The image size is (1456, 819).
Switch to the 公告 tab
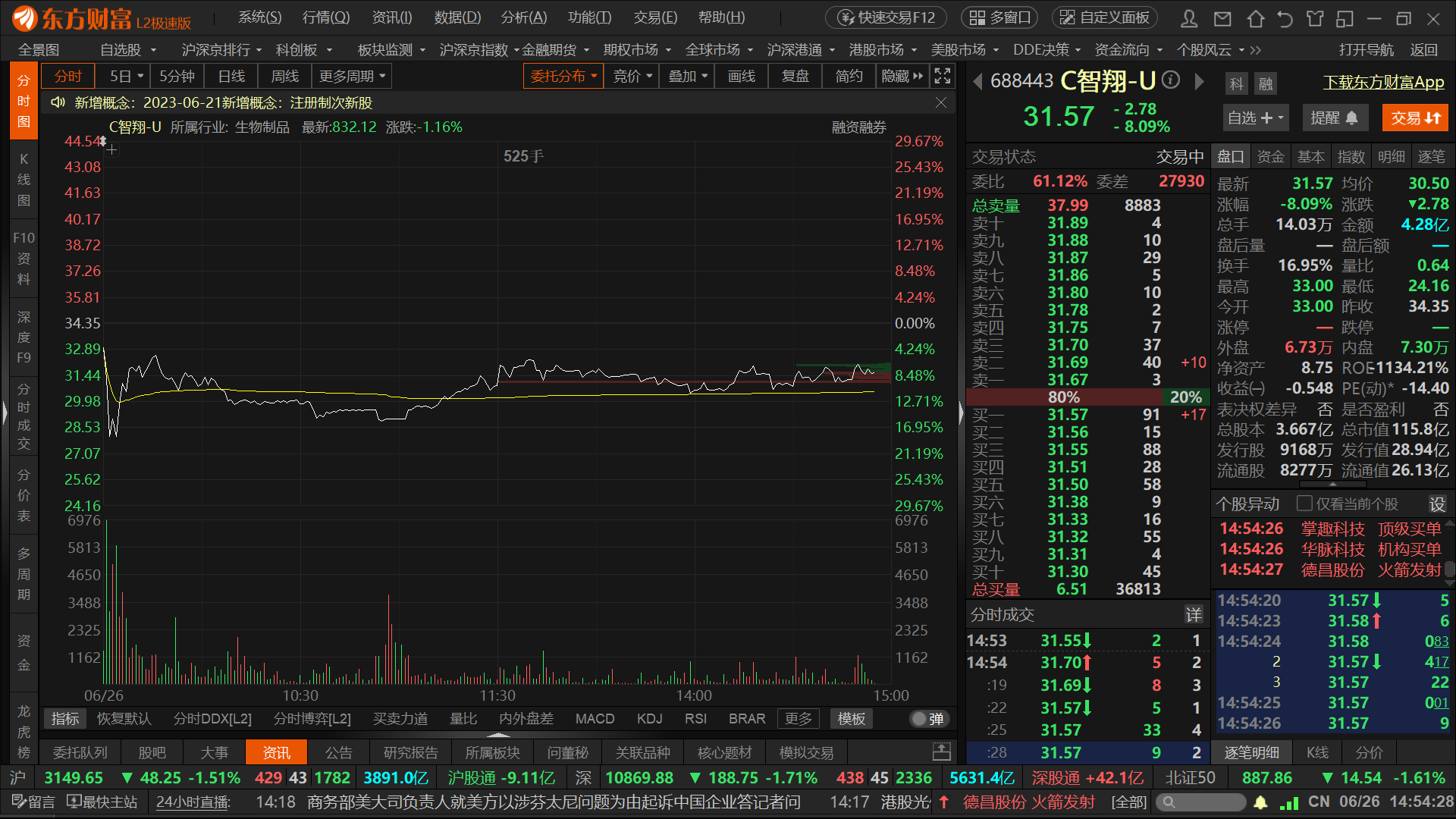(338, 752)
